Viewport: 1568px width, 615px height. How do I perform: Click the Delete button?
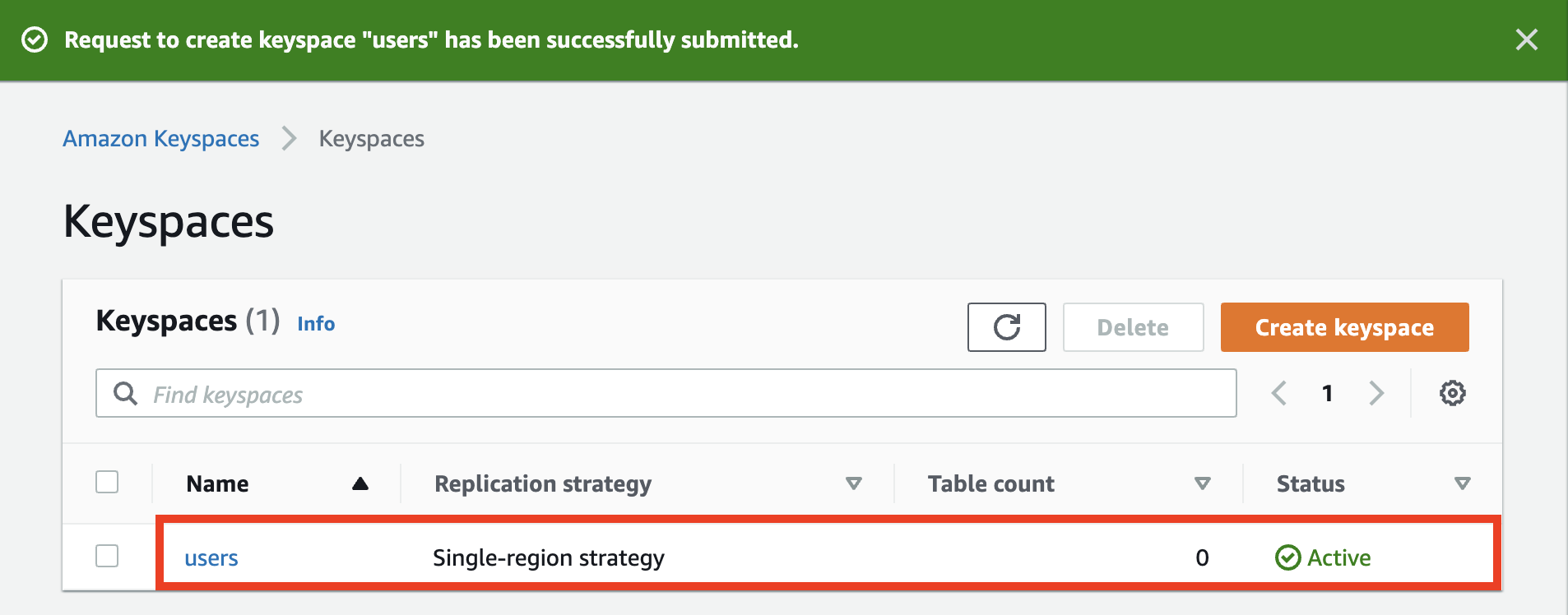click(1133, 327)
